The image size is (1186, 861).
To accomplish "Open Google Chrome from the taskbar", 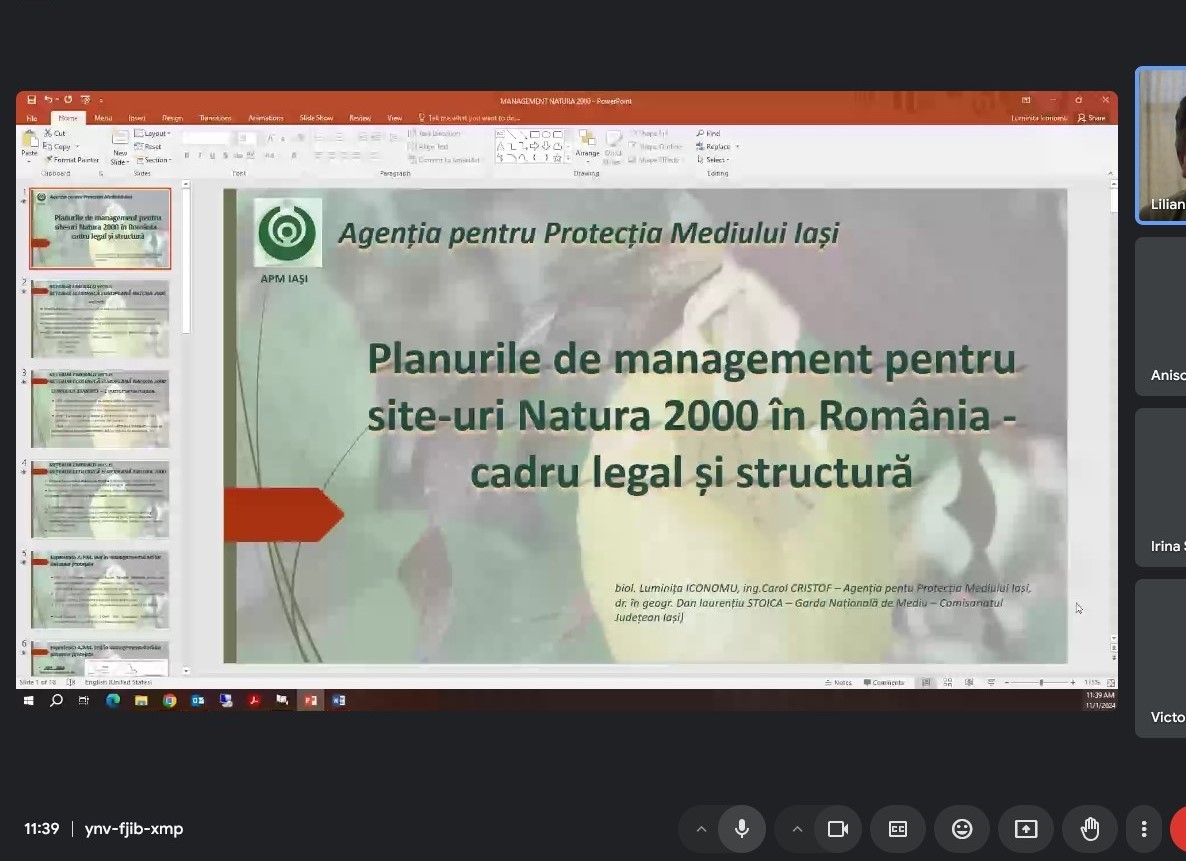I will coord(169,701).
